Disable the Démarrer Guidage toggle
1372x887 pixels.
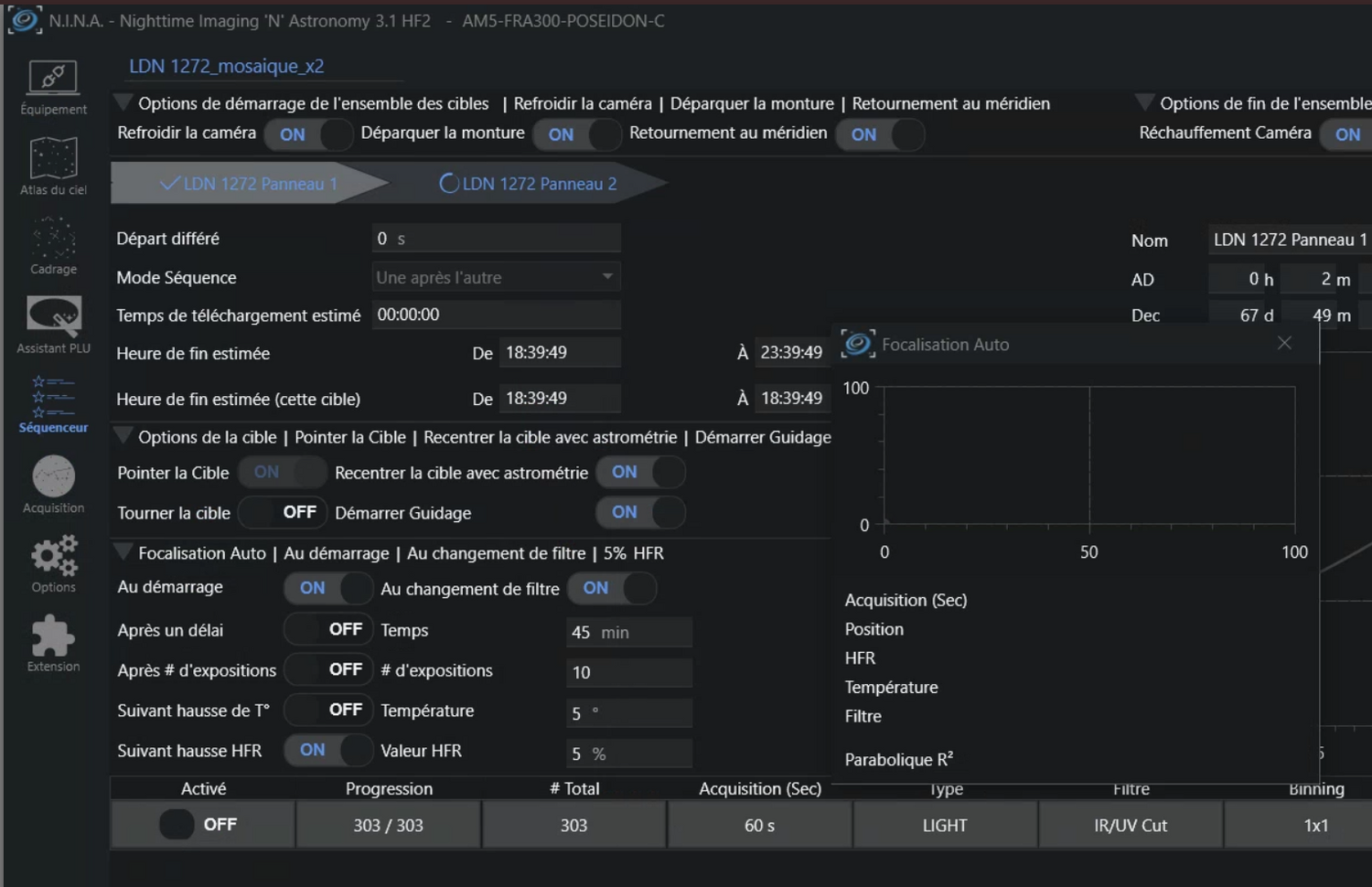640,512
